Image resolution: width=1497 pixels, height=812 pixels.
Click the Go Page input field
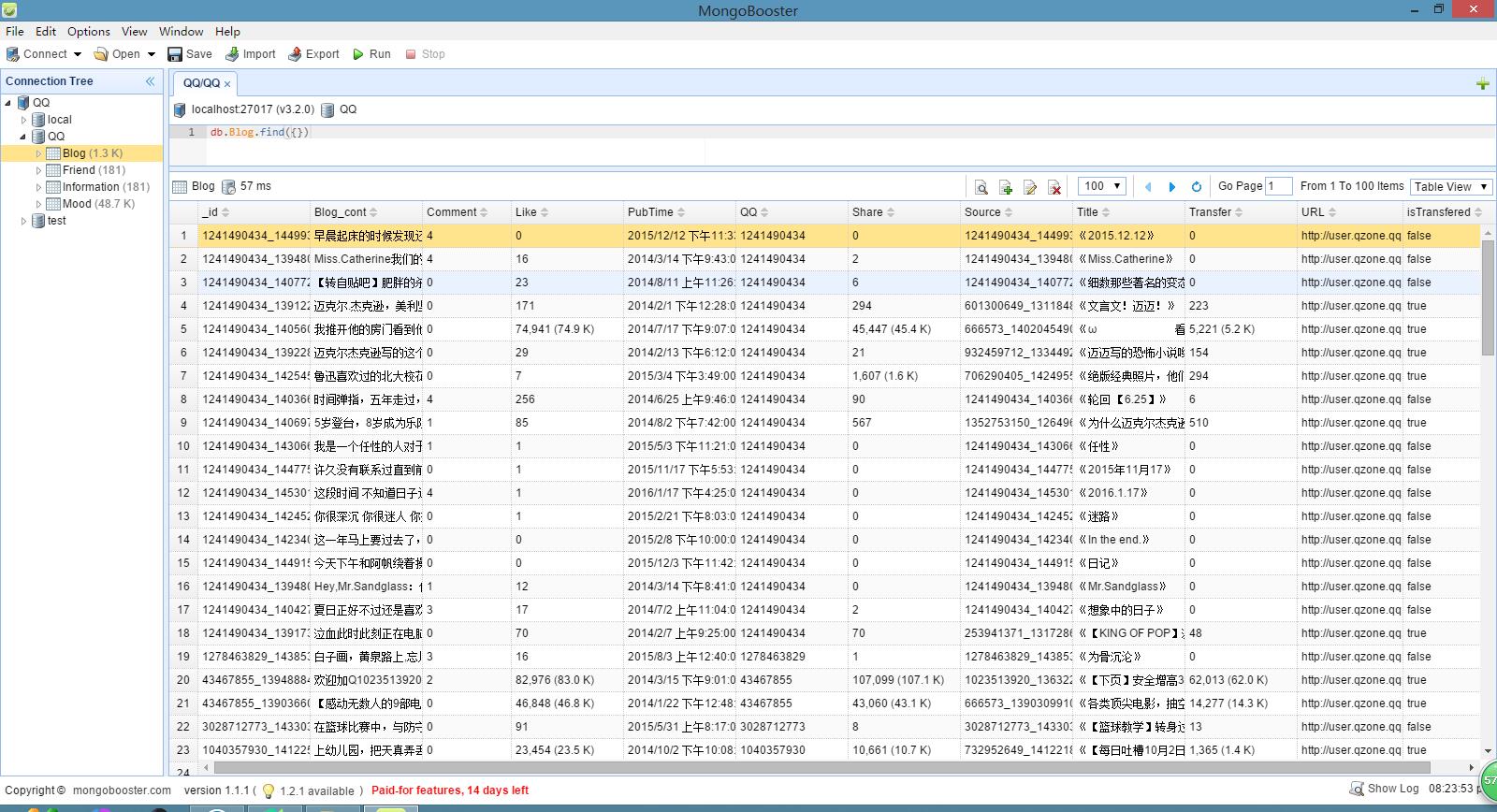[x=1279, y=186]
